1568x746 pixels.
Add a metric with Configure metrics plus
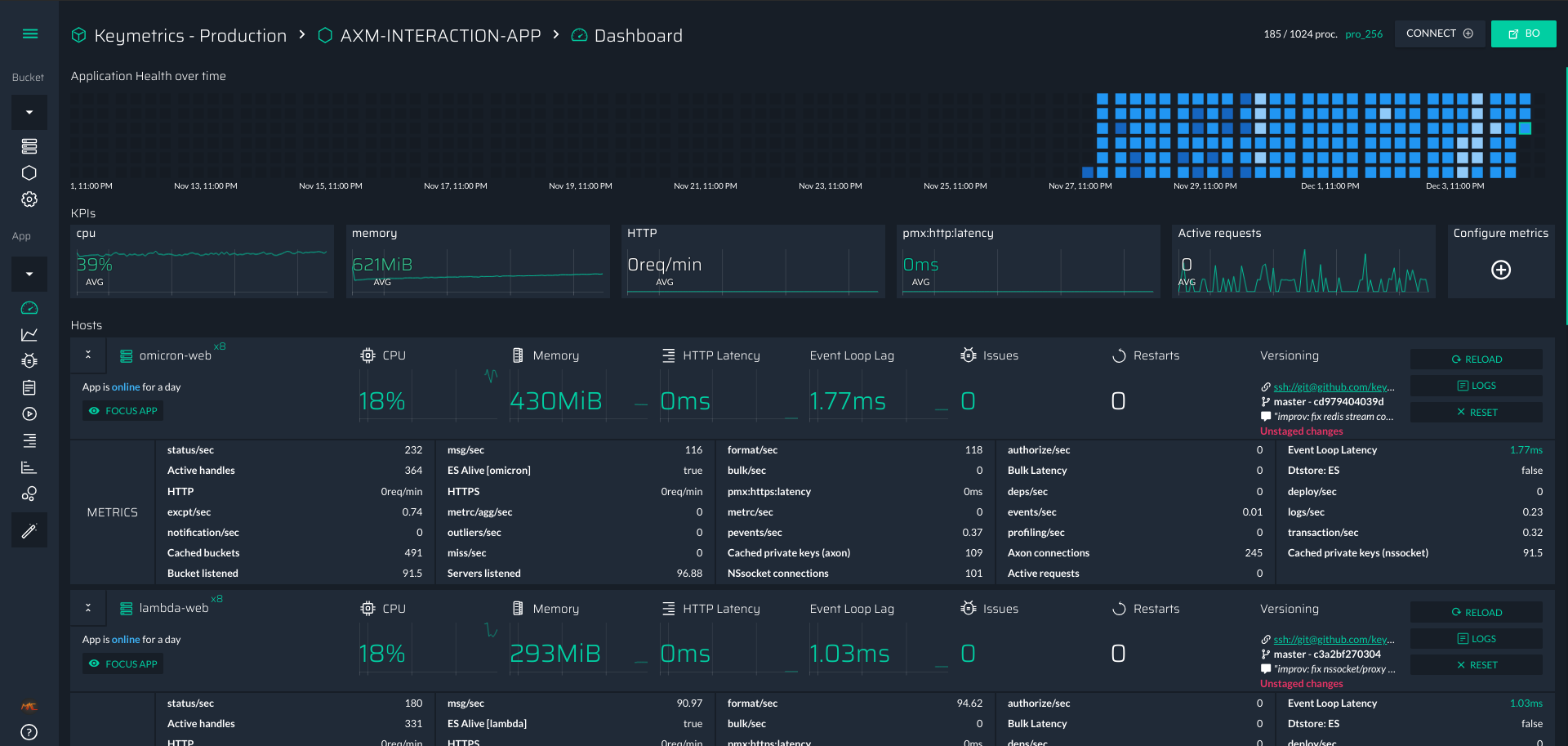pos(1500,270)
